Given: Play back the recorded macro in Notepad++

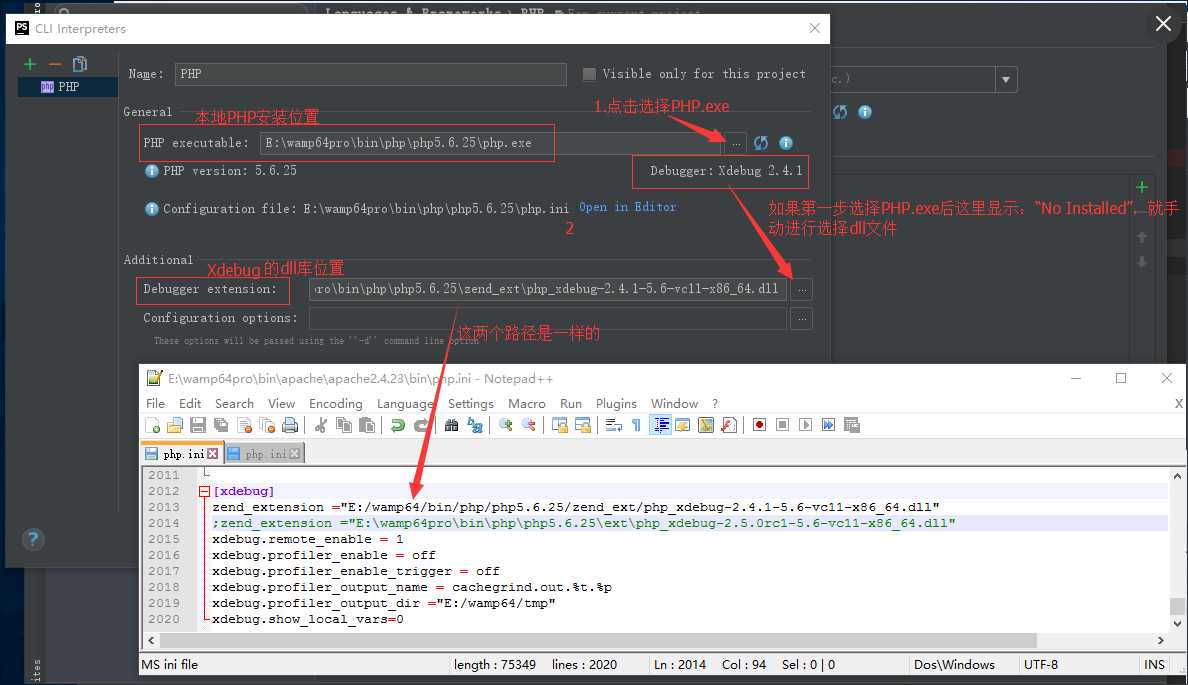Looking at the screenshot, I should pos(805,425).
